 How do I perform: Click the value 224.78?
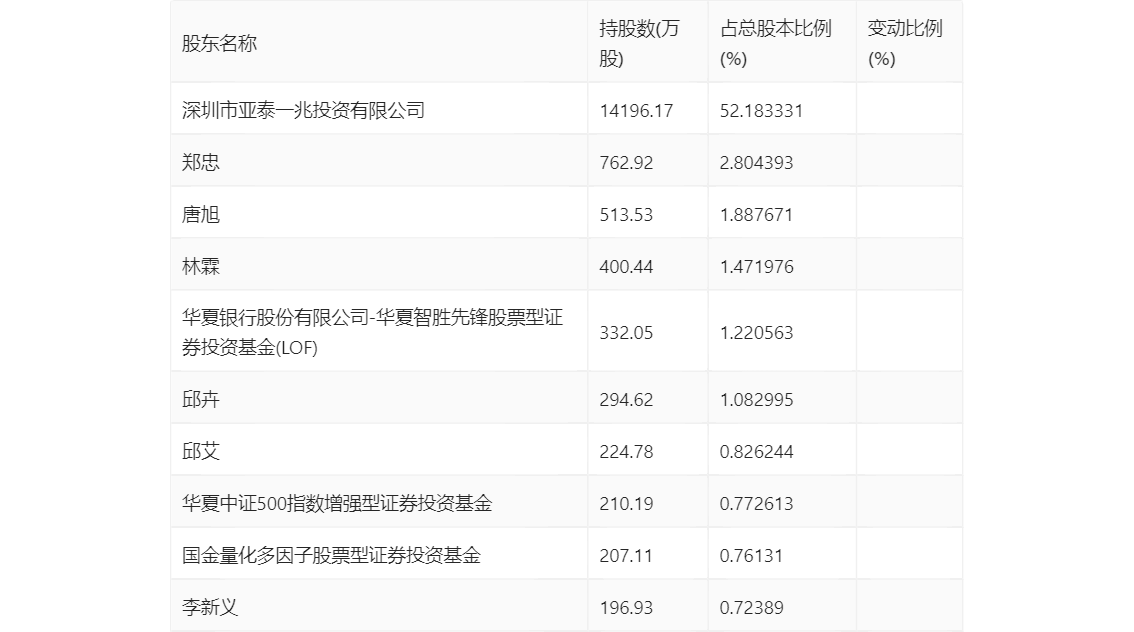pyautogui.click(x=626, y=452)
